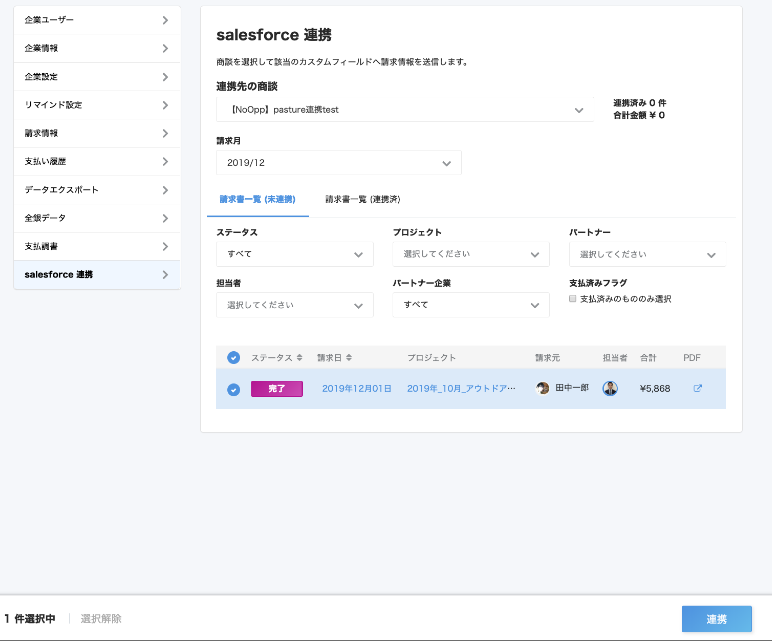Open invoice PDF external link icon
Viewport: 772px width, 641px height.
(x=698, y=388)
